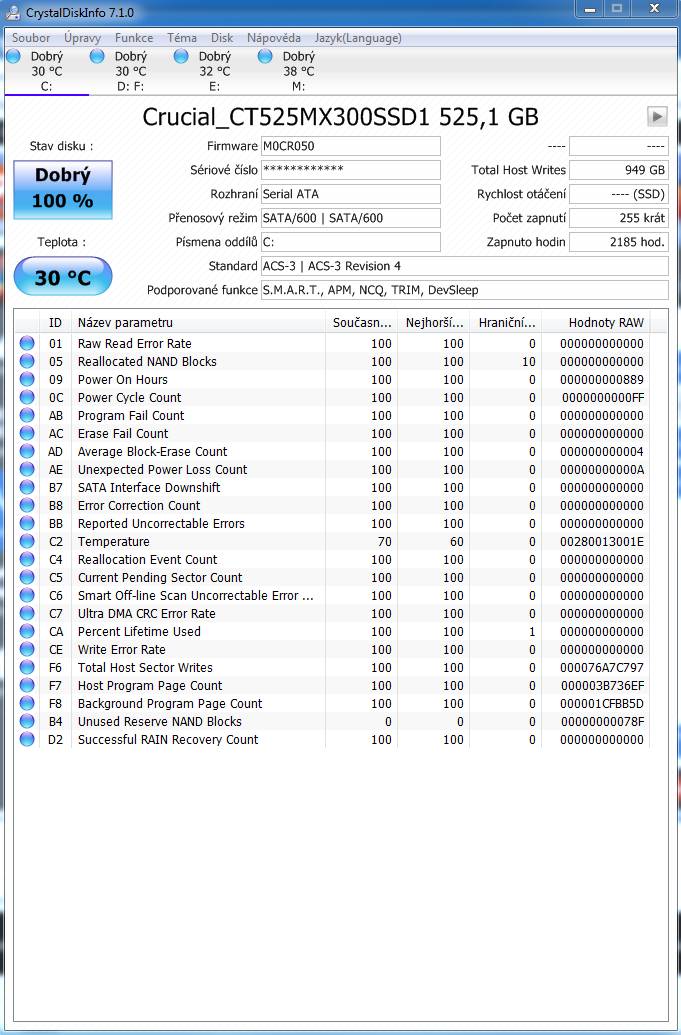Viewport: 681px width, 1035px height.
Task: Click the Zapnuto hodin 2185 hod. value
Action: (x=618, y=242)
